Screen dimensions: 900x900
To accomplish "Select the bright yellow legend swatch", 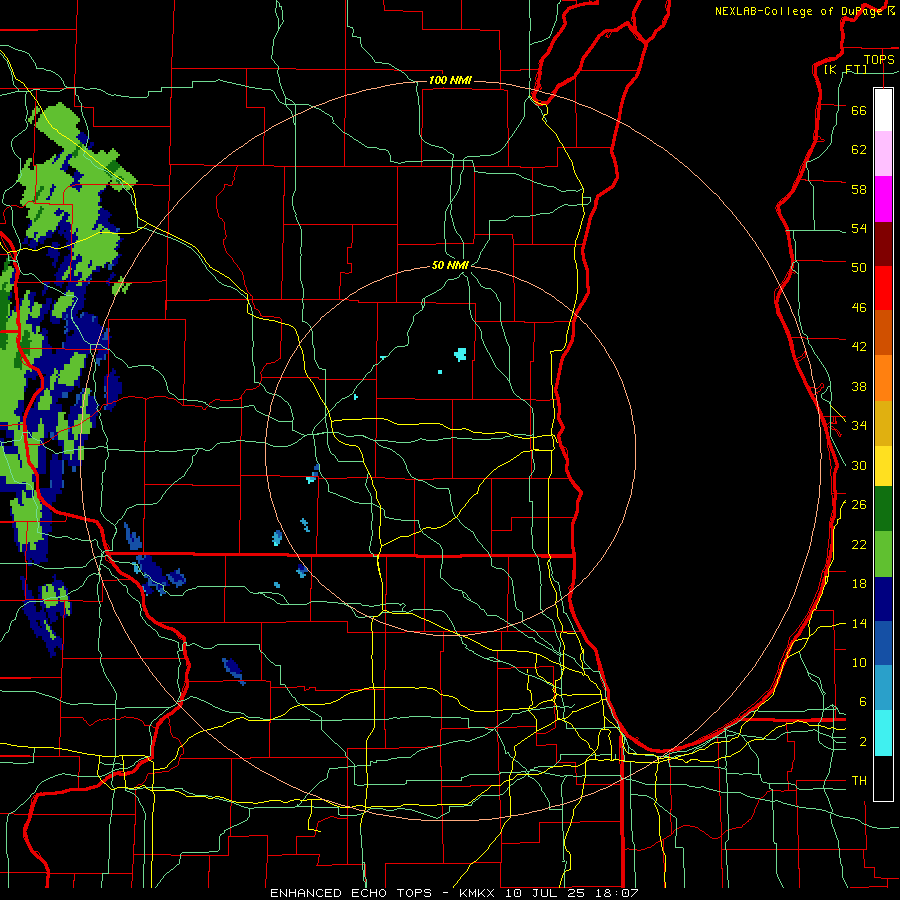I will 883,466.
